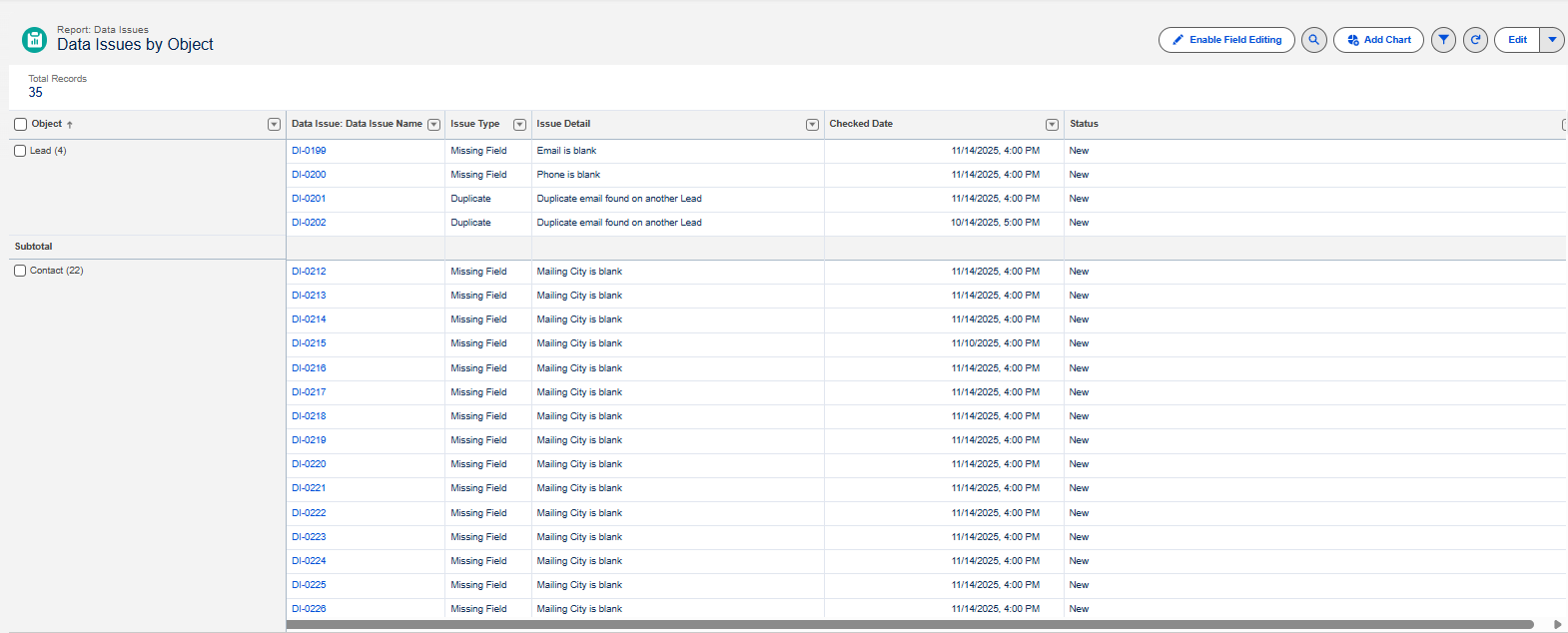Open the Object column dropdown menu

[x=274, y=125]
